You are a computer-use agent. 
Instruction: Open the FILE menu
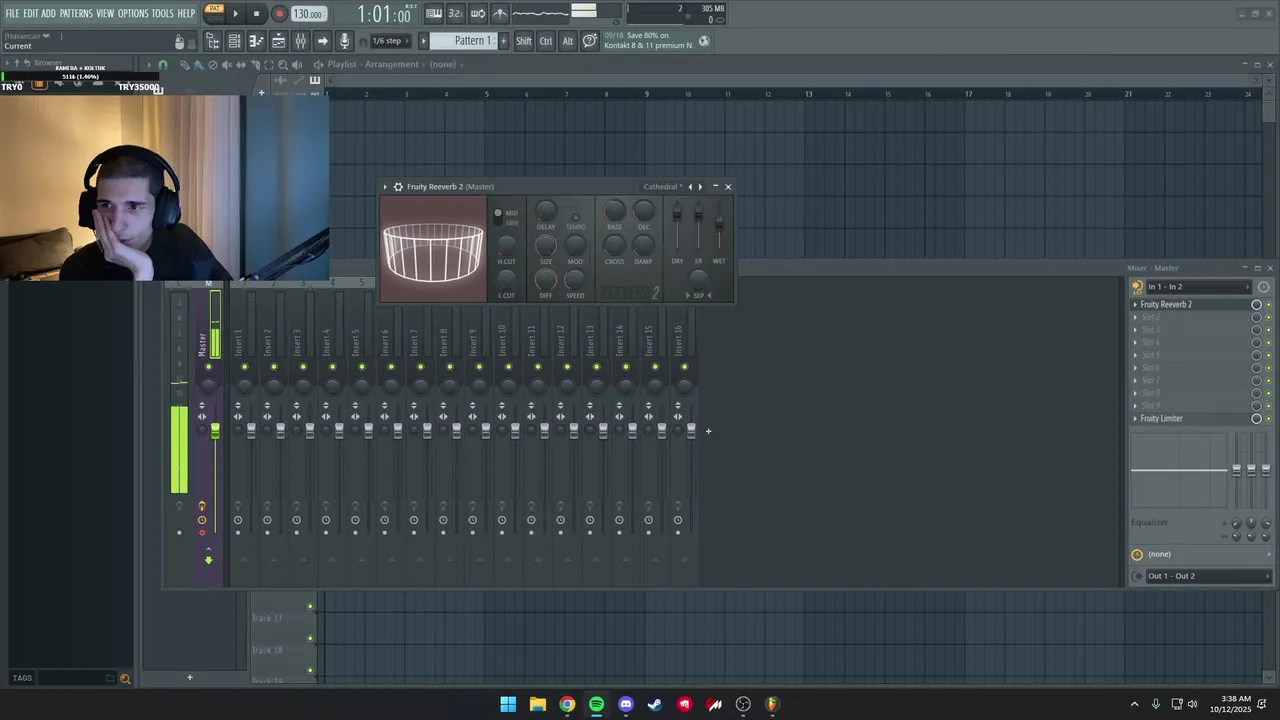coord(12,13)
